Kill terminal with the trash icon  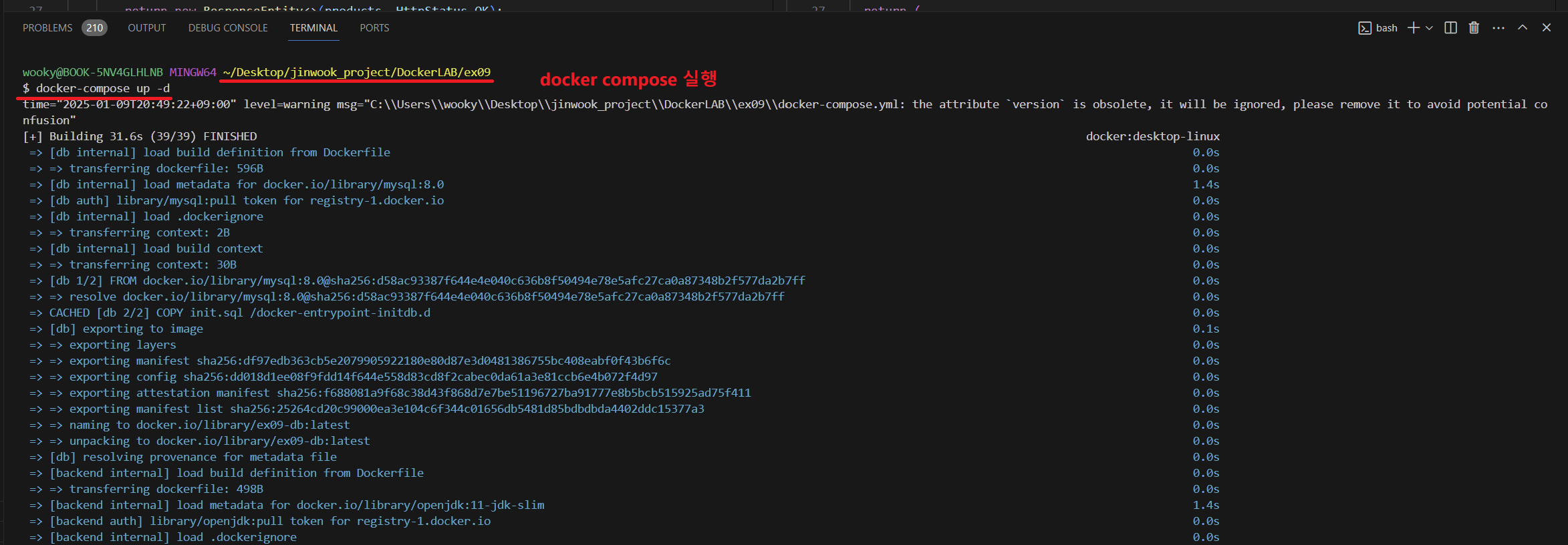coord(1474,28)
